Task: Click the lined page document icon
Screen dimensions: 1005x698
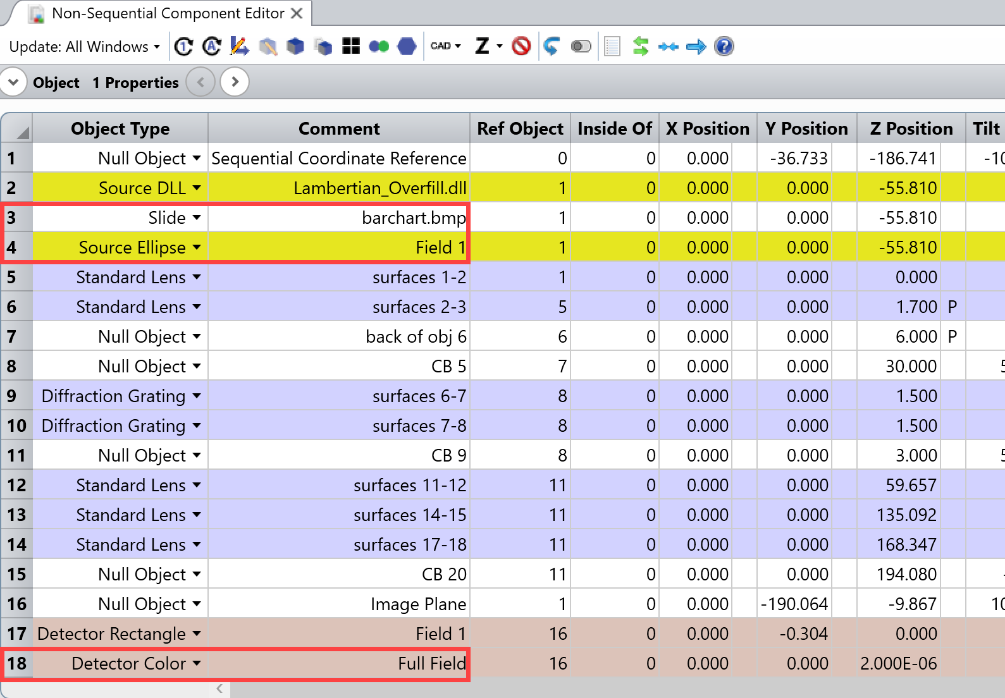Action: point(612,46)
